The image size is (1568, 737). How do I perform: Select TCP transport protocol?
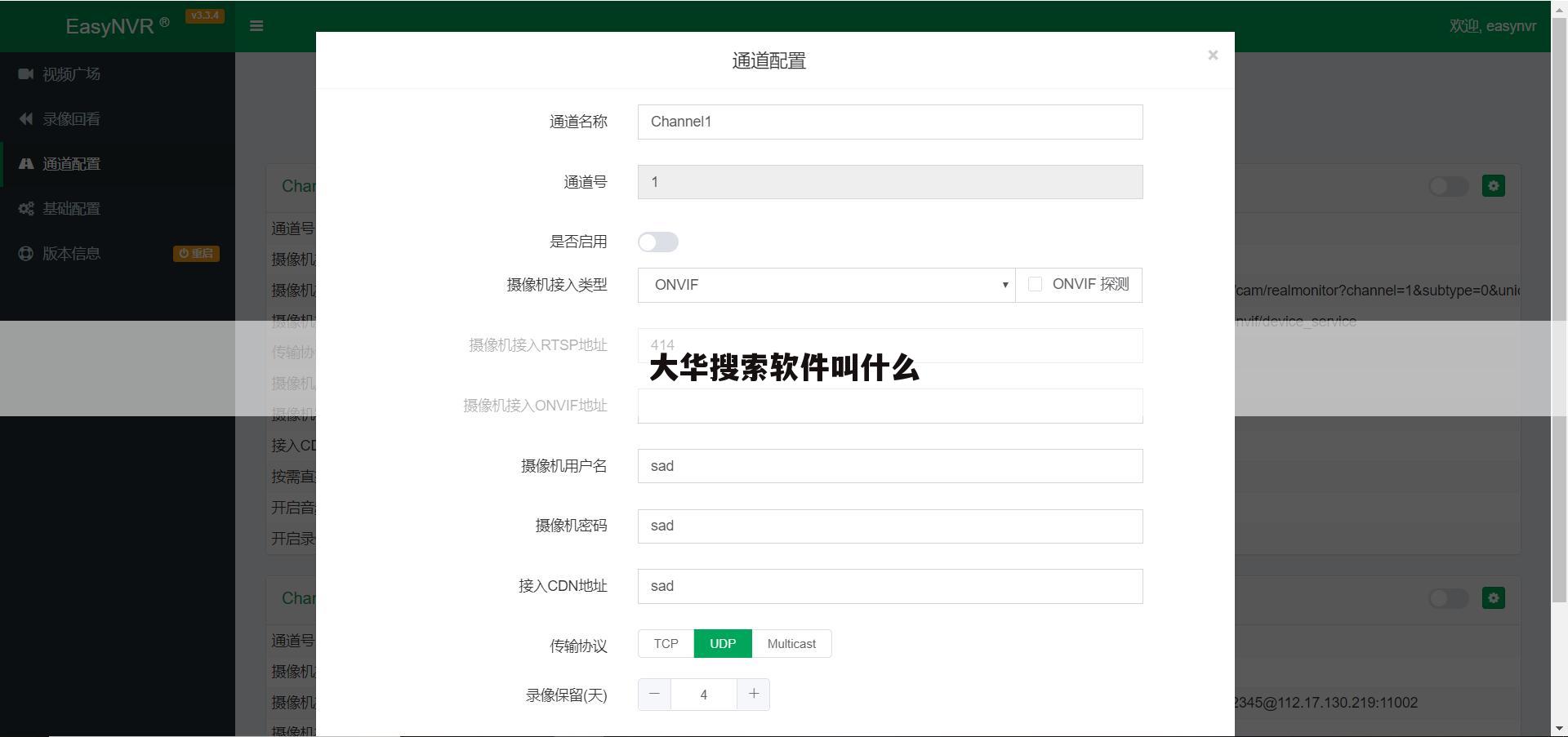click(666, 644)
